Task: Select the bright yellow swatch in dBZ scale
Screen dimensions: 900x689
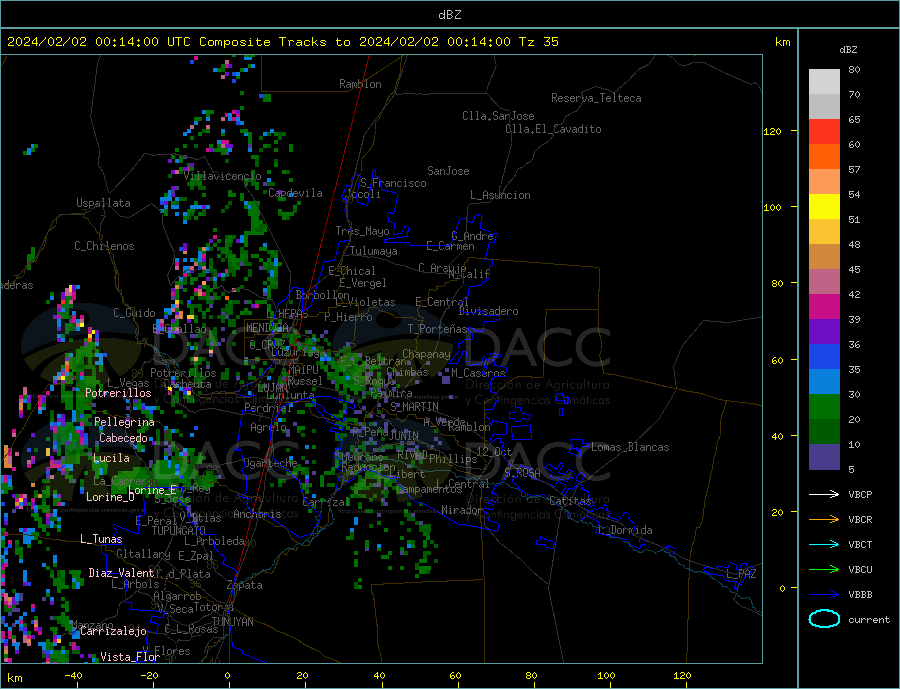Action: coord(824,207)
